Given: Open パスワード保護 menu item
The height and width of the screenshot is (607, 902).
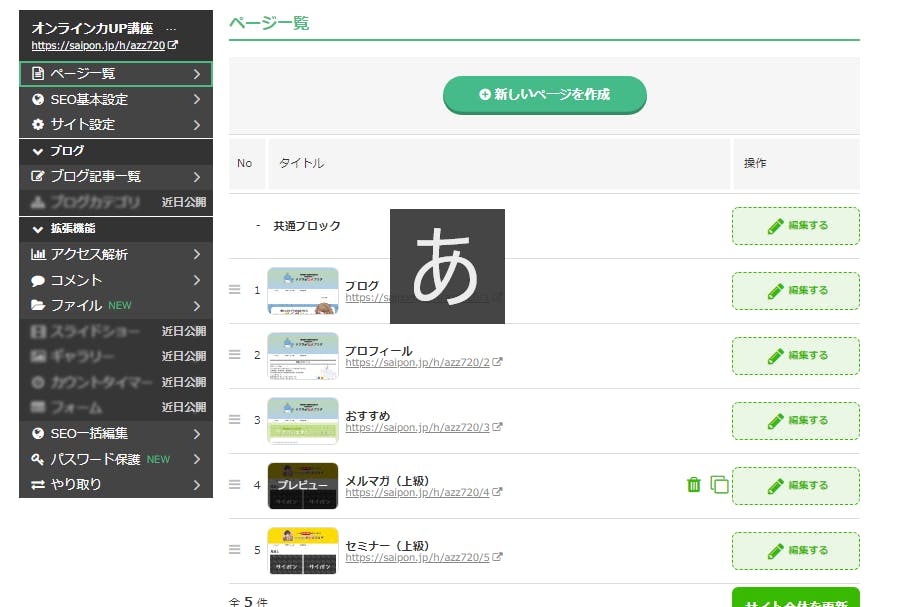Looking at the screenshot, I should click(115, 460).
